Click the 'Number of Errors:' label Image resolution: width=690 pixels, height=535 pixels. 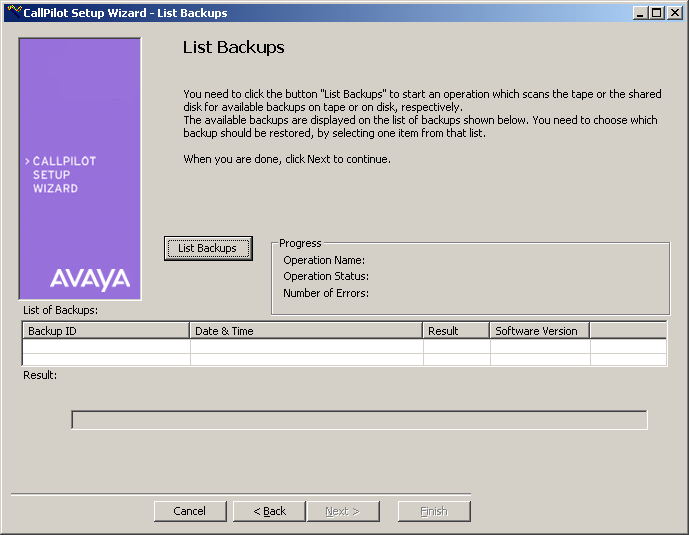coord(326,293)
